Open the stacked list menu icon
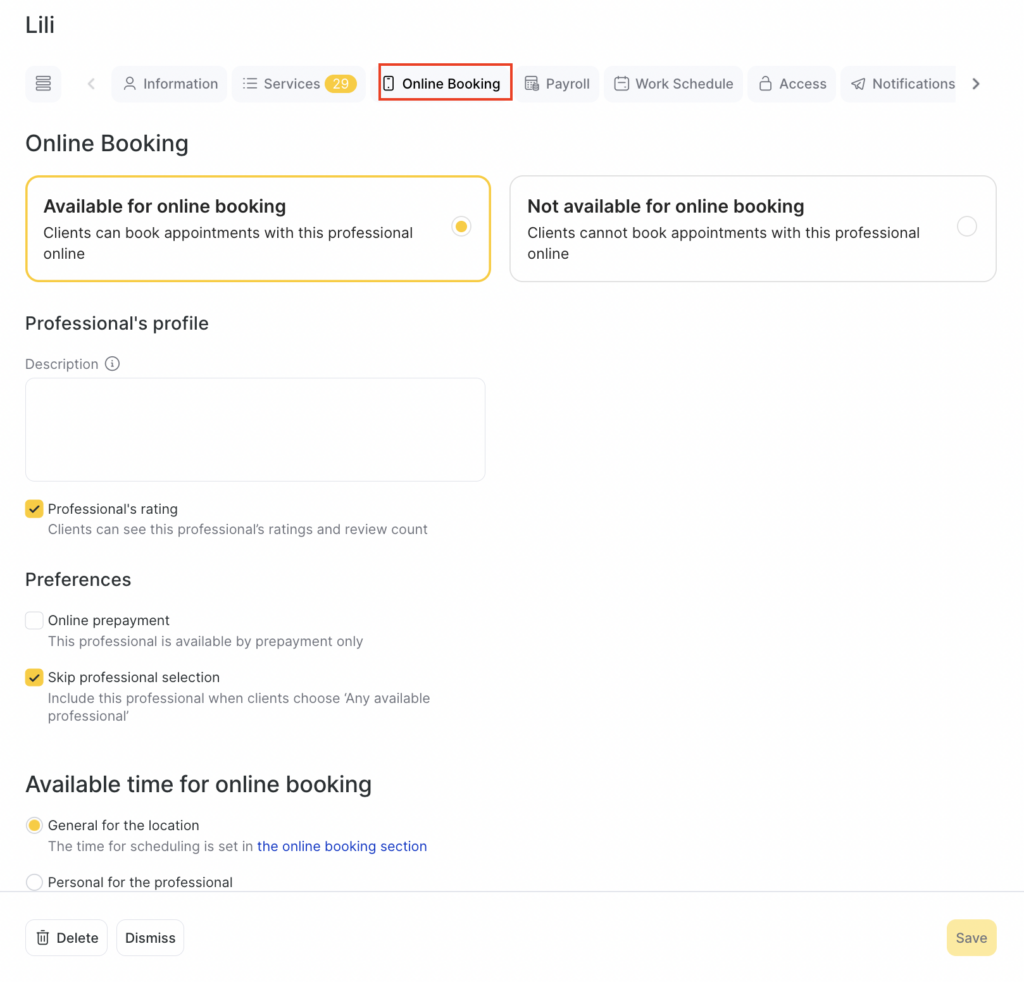Screen dimensions: 1024x982 click(43, 84)
